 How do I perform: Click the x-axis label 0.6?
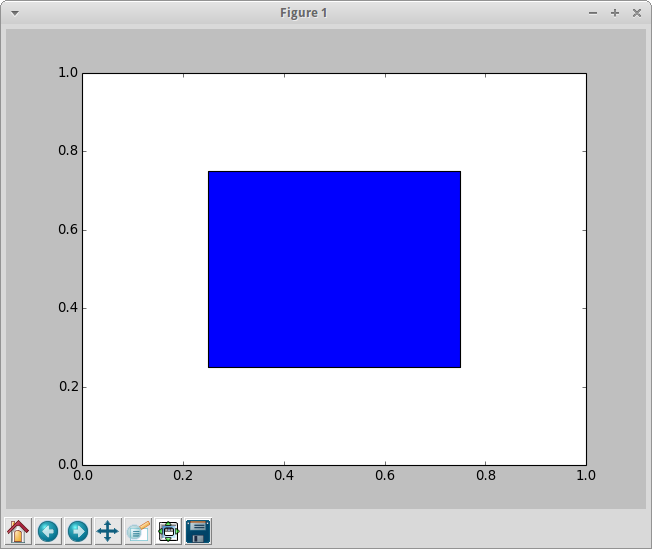coord(385,475)
